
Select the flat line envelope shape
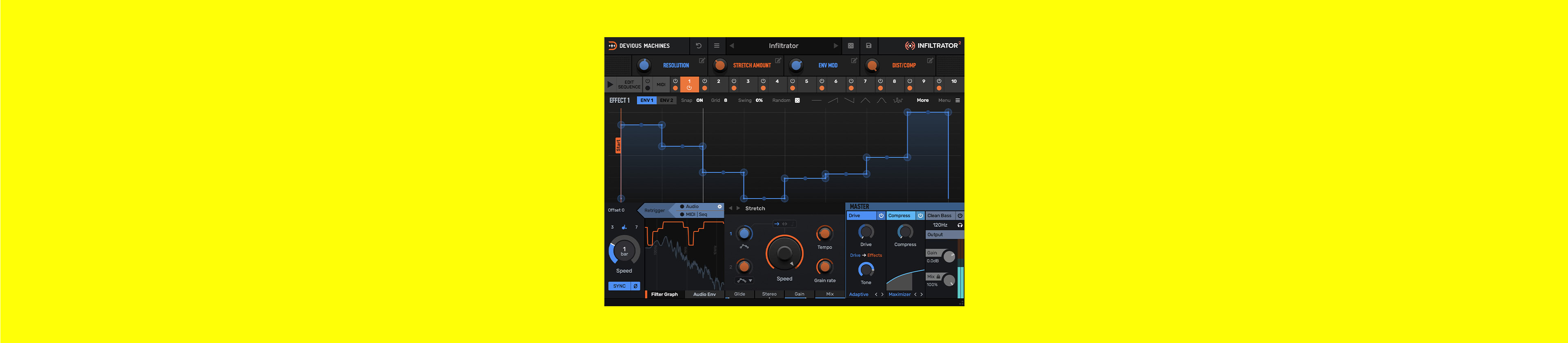[x=816, y=100]
